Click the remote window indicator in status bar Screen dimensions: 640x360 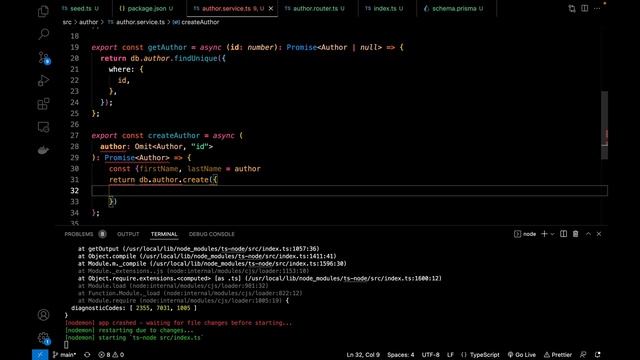click(x=40, y=355)
